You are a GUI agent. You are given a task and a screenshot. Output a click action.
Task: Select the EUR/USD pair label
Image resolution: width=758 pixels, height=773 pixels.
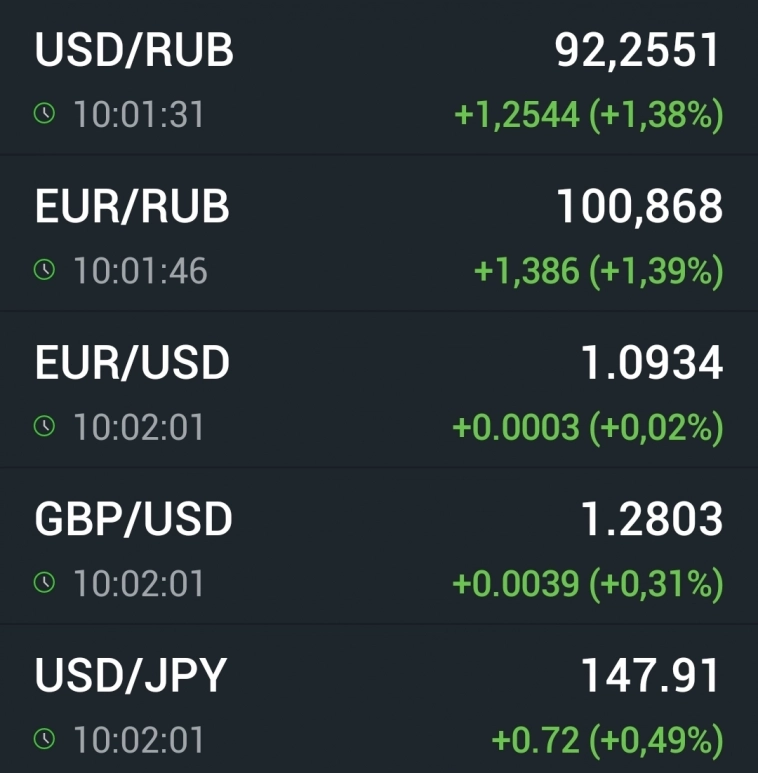pos(132,363)
